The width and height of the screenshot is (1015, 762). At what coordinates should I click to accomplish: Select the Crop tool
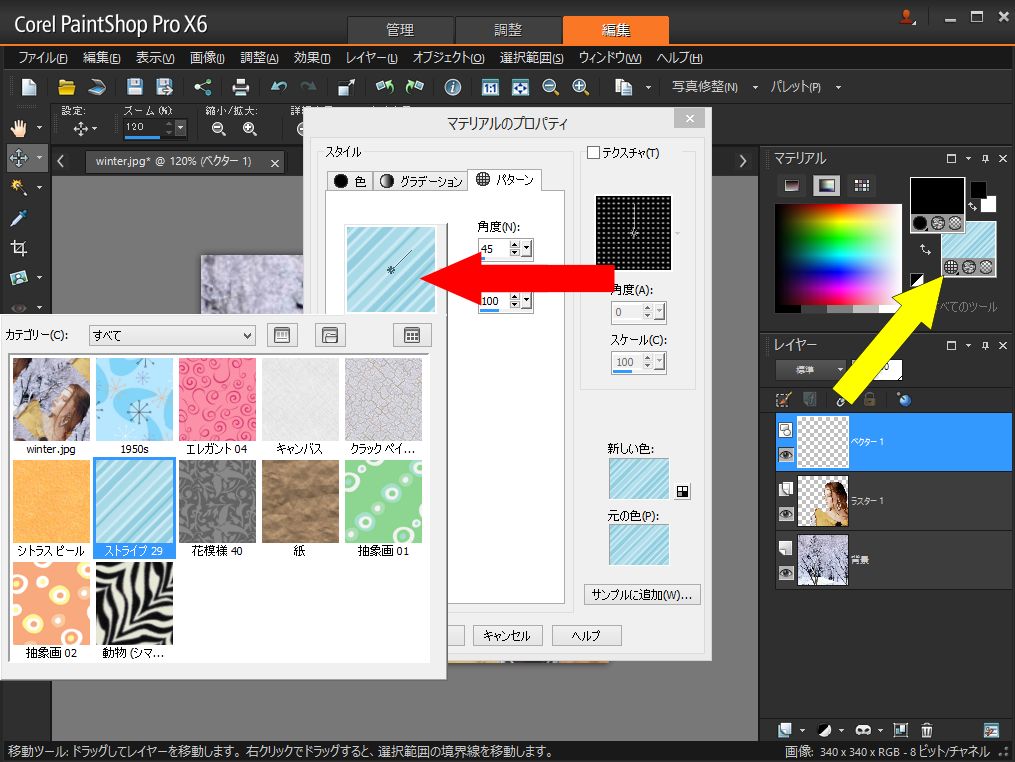coord(19,248)
